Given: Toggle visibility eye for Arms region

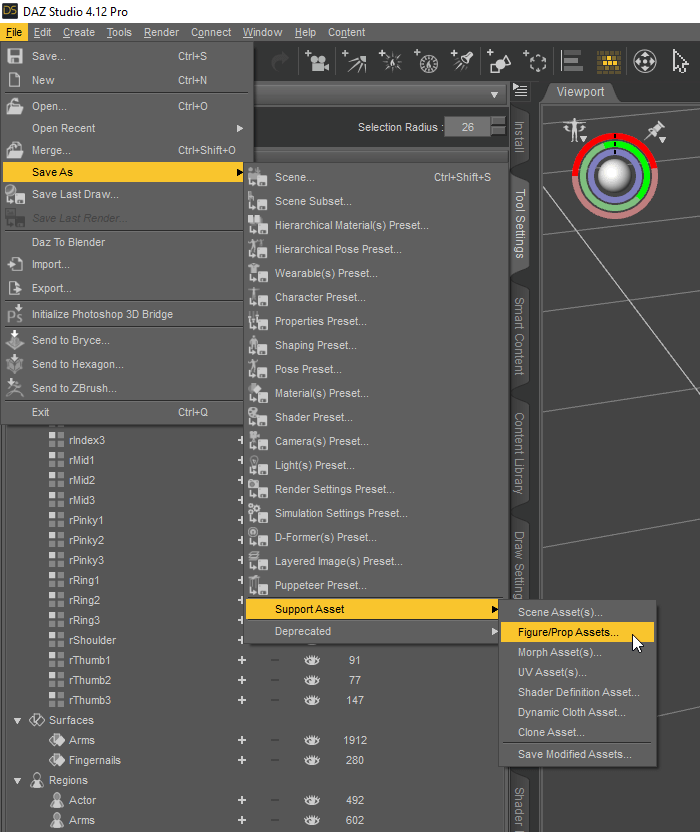Looking at the screenshot, I should (x=312, y=820).
